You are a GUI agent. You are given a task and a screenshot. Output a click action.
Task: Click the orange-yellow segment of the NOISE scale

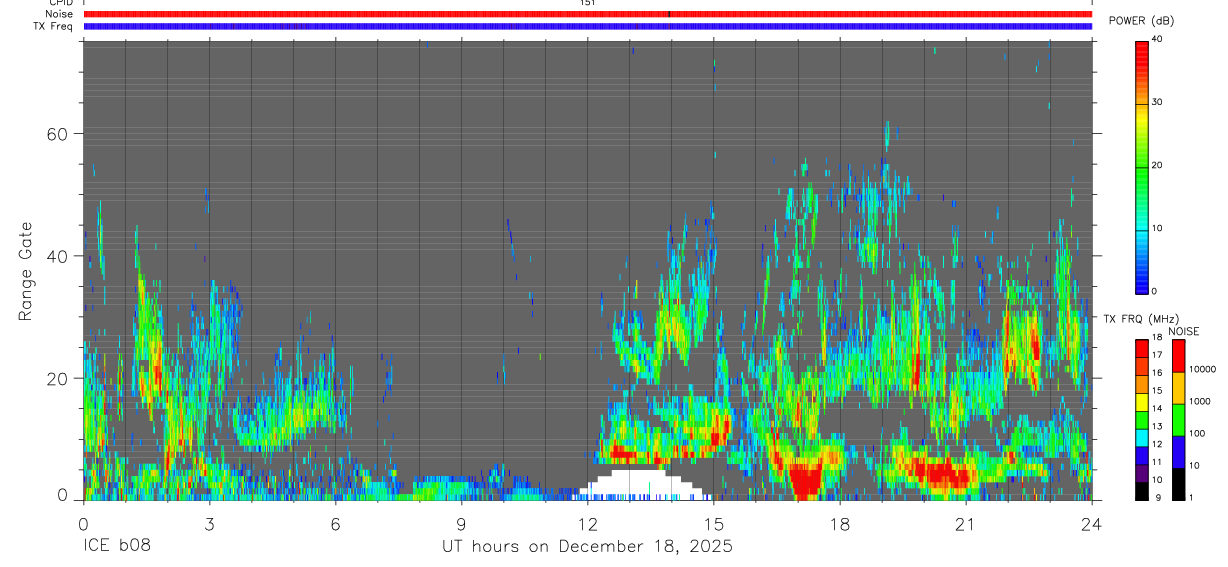pyautogui.click(x=1178, y=388)
